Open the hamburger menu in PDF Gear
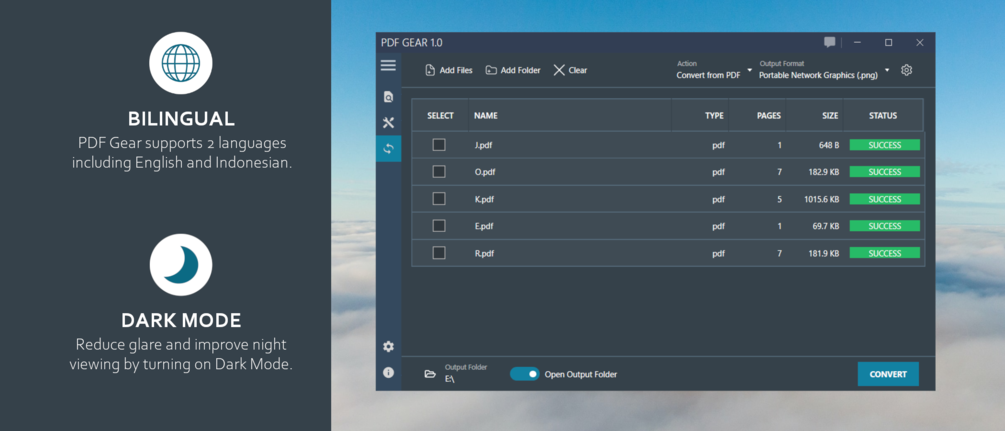This screenshot has height=431, width=1005. [x=388, y=65]
